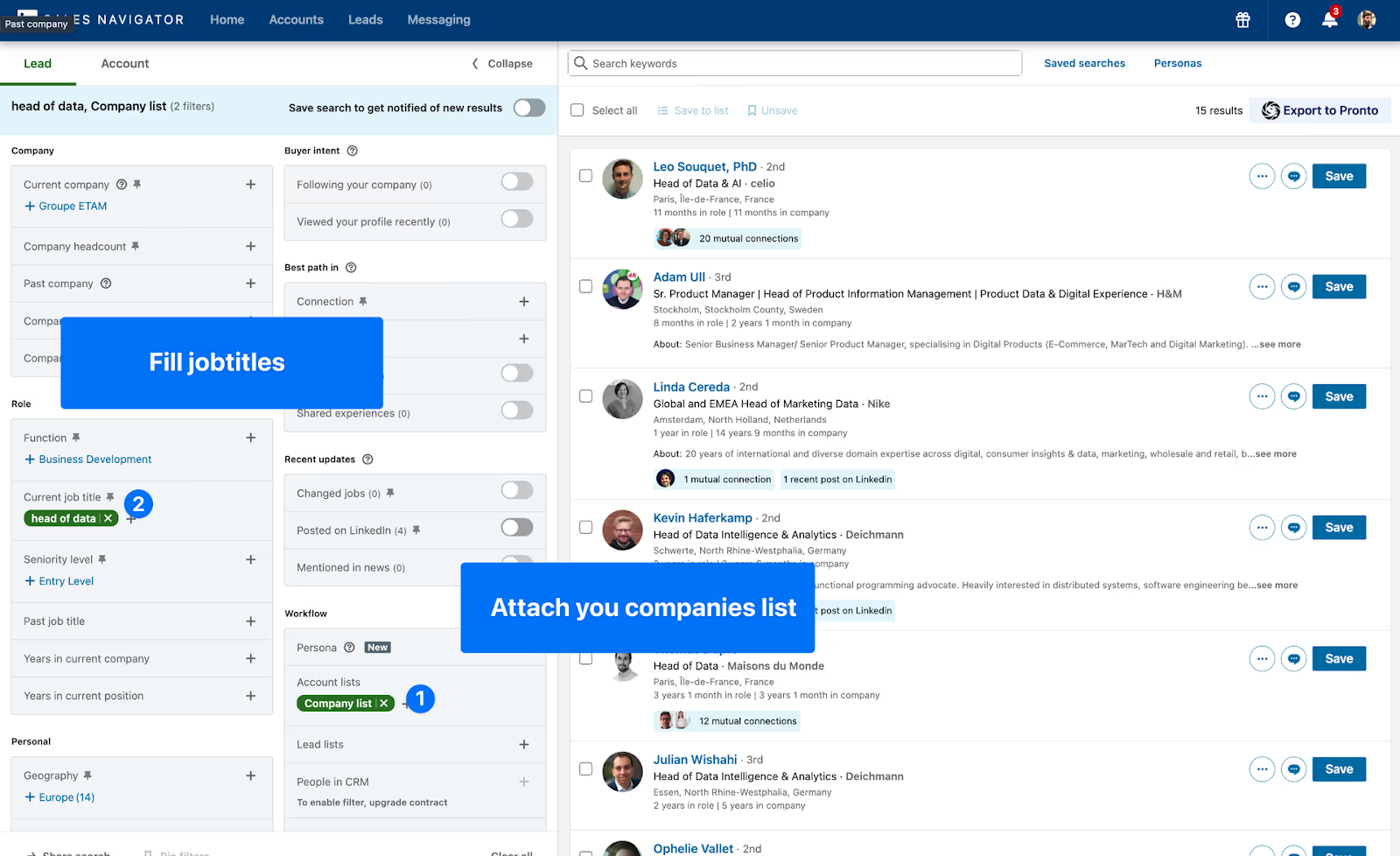Open more options for Julian Wishahi
The image size is (1400, 856).
(1262, 769)
